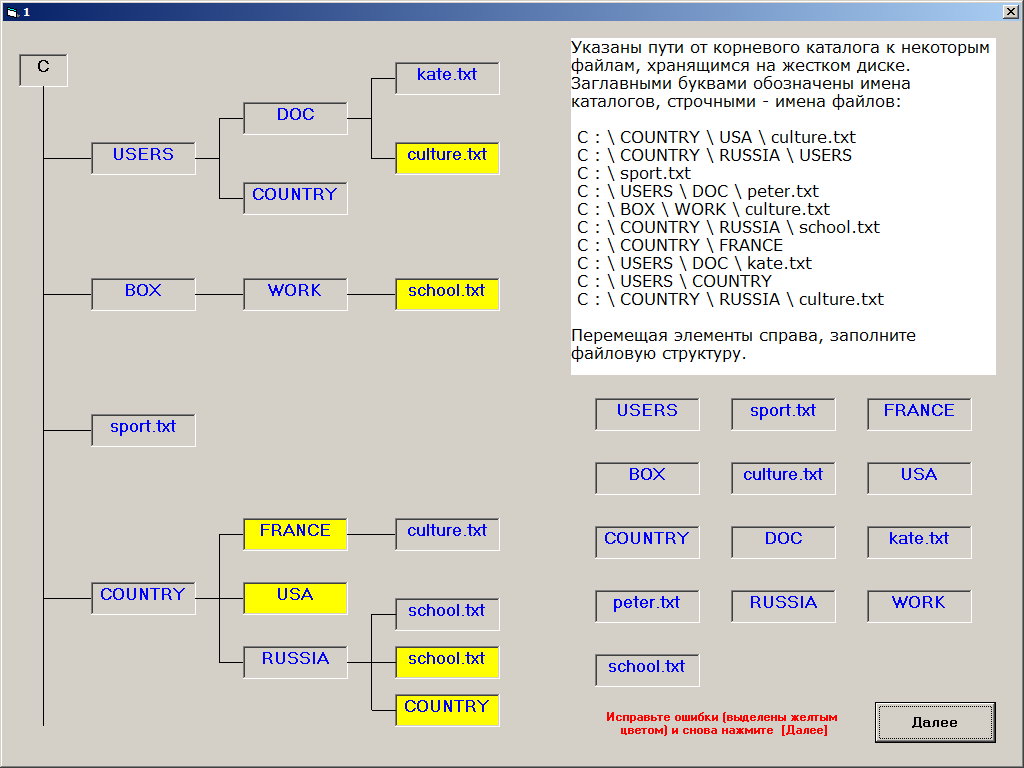Screen dimensions: 1024x768
Task: Select sport.txt connected to root C in tree
Action: pyautogui.click(x=143, y=430)
